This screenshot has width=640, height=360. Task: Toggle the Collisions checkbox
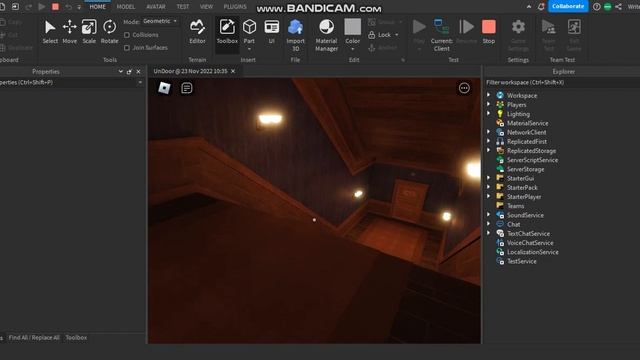click(127, 35)
